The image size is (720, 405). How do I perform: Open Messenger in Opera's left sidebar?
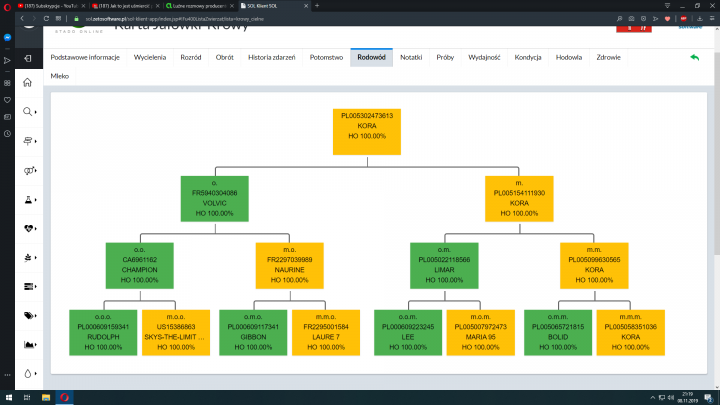7,40
